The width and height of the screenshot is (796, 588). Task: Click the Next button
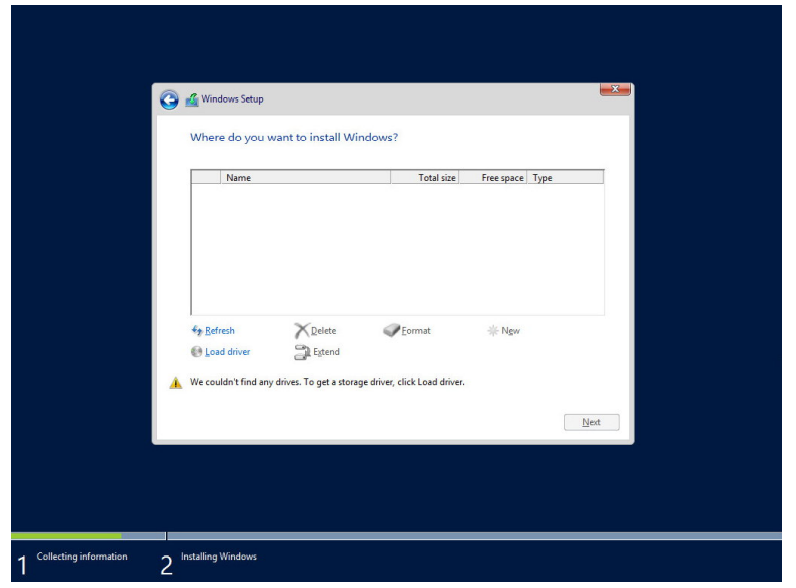[x=591, y=422]
